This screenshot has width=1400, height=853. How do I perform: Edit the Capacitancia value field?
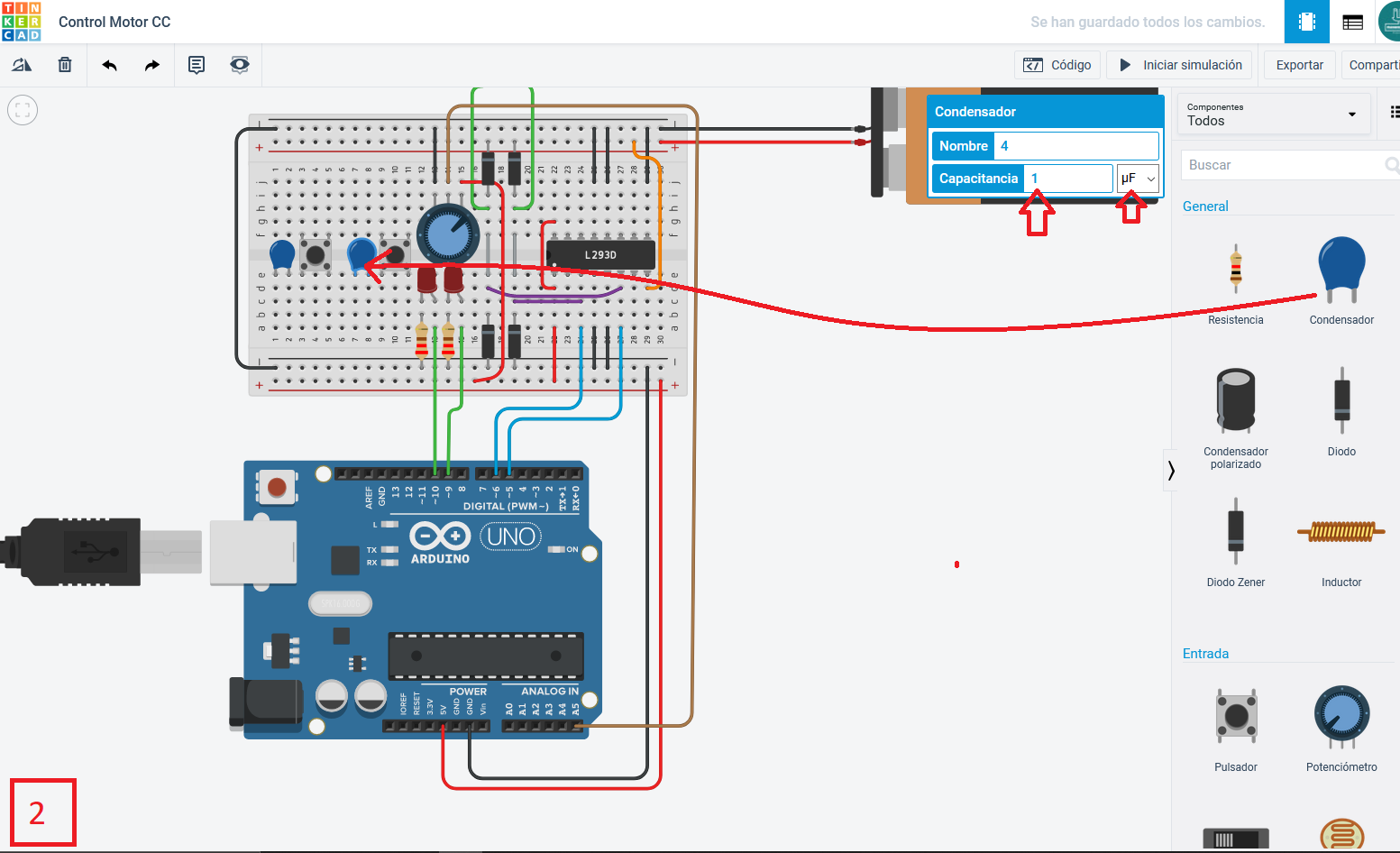point(1069,179)
